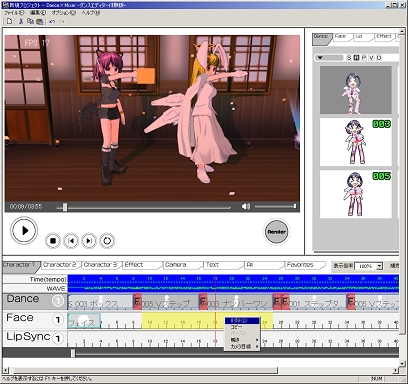Adjust the preview volume slider

click(275, 207)
